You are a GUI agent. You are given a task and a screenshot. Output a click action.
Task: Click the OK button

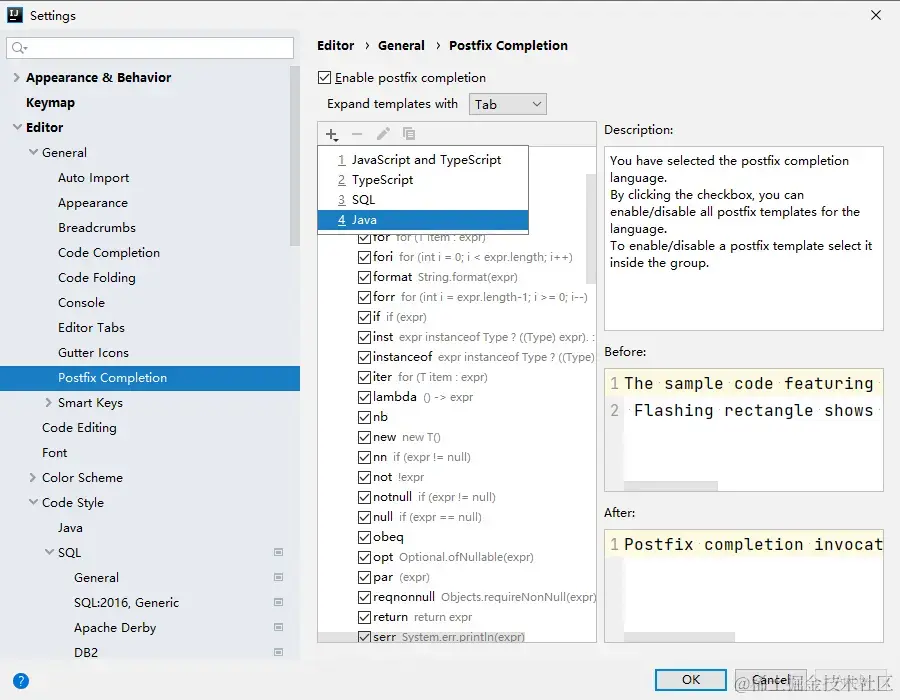point(691,680)
